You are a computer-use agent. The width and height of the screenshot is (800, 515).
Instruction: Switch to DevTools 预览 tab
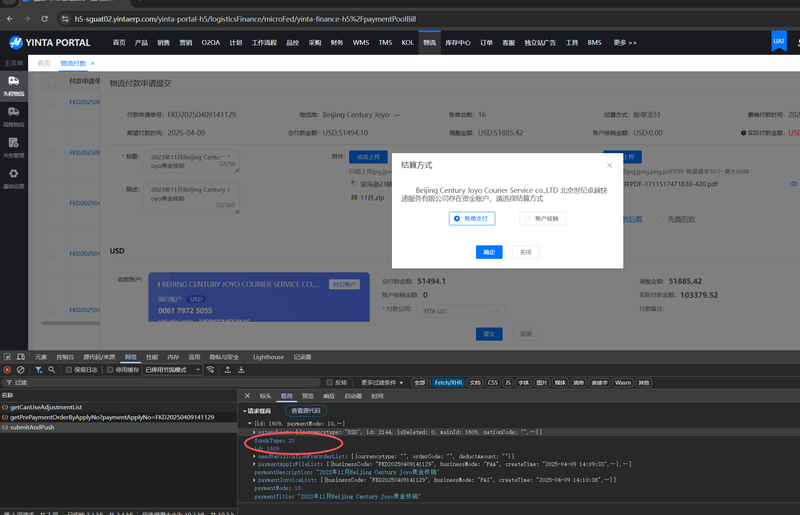pos(308,396)
